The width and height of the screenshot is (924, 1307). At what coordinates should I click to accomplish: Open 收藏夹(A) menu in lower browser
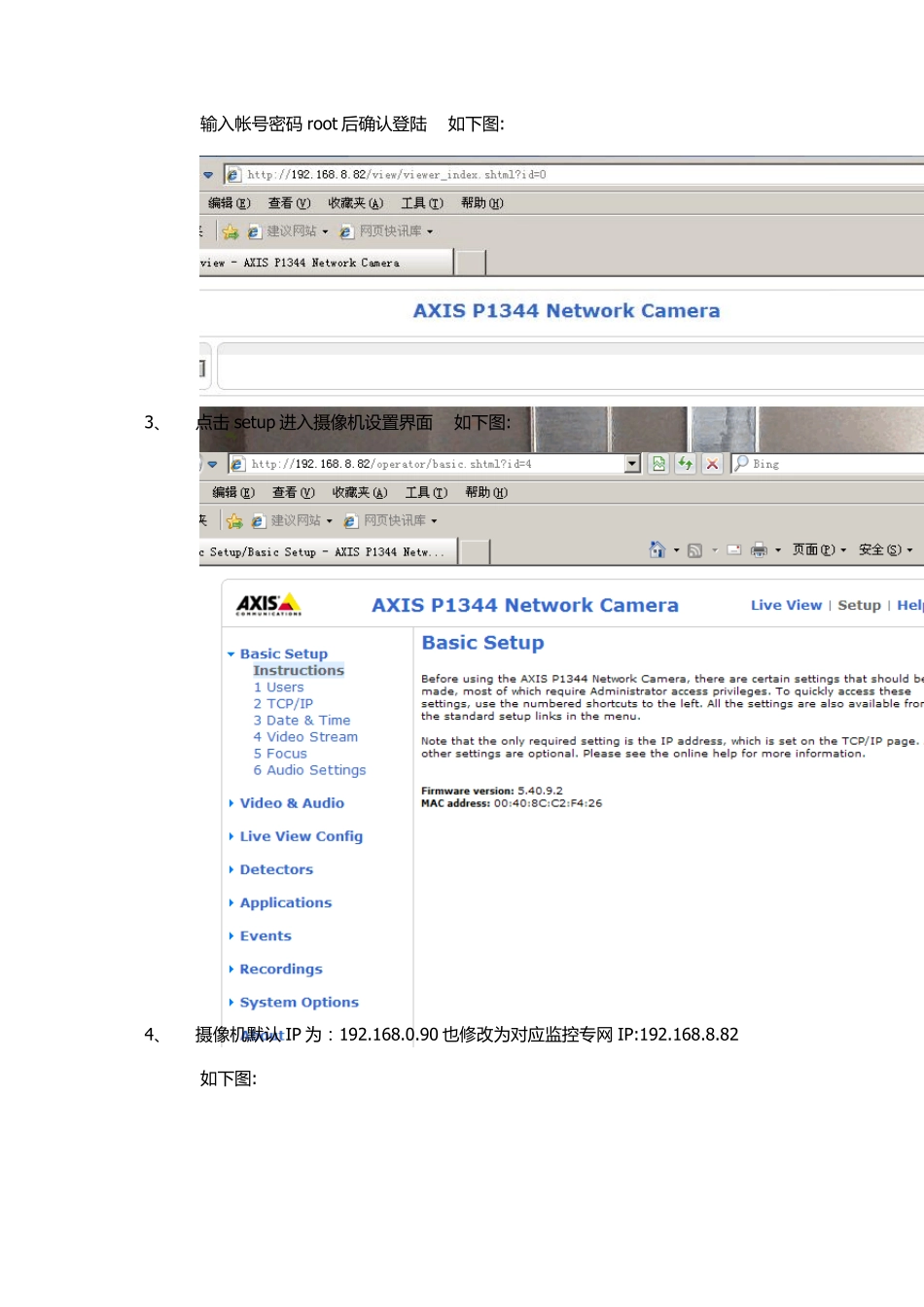pyautogui.click(x=360, y=493)
